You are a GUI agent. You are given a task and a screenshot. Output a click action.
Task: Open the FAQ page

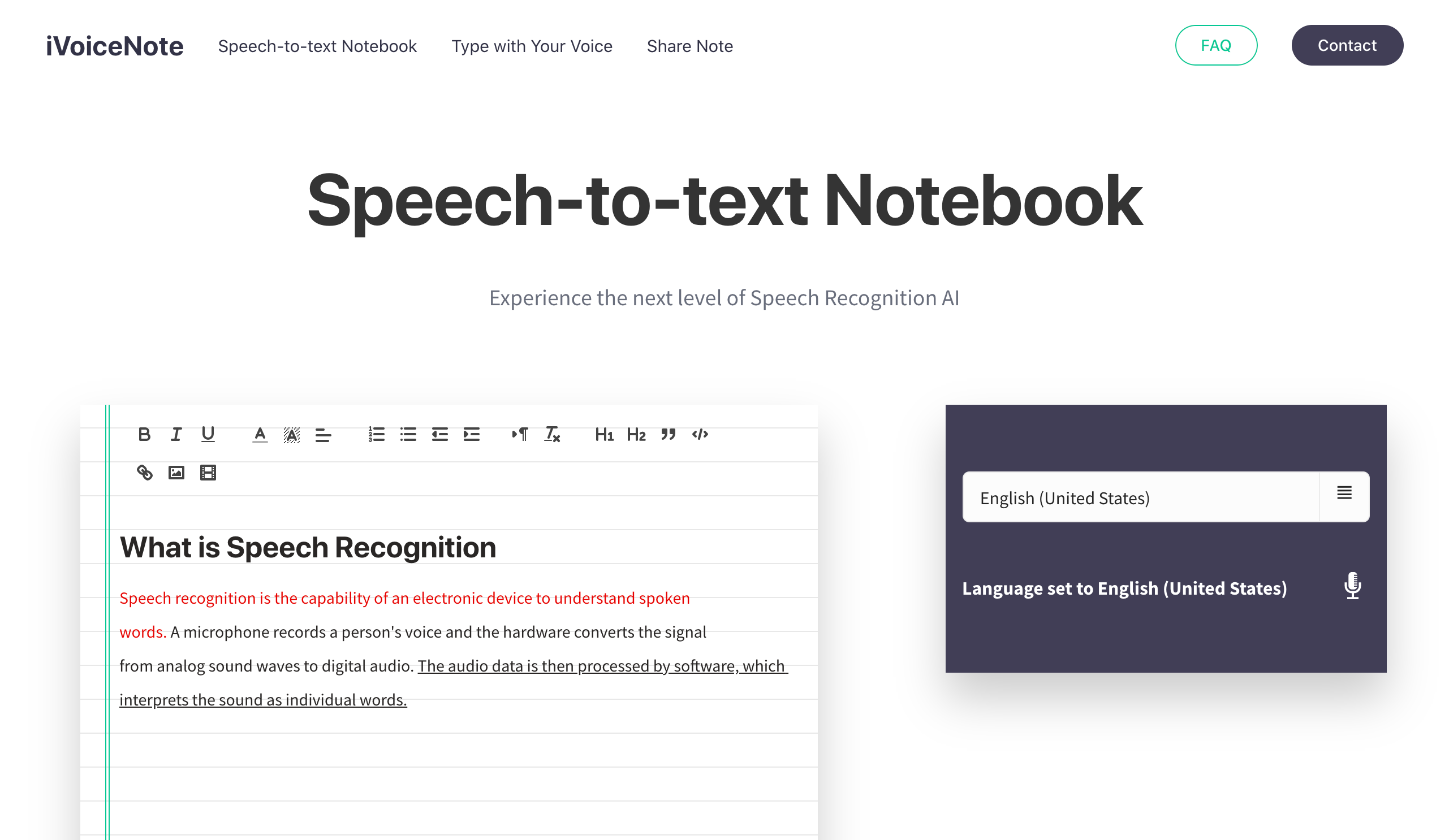click(1216, 45)
